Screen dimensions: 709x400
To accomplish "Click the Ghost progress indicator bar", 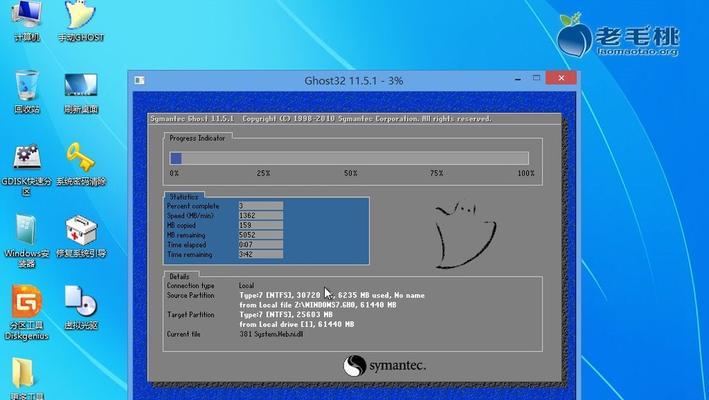I will pyautogui.click(x=349, y=158).
